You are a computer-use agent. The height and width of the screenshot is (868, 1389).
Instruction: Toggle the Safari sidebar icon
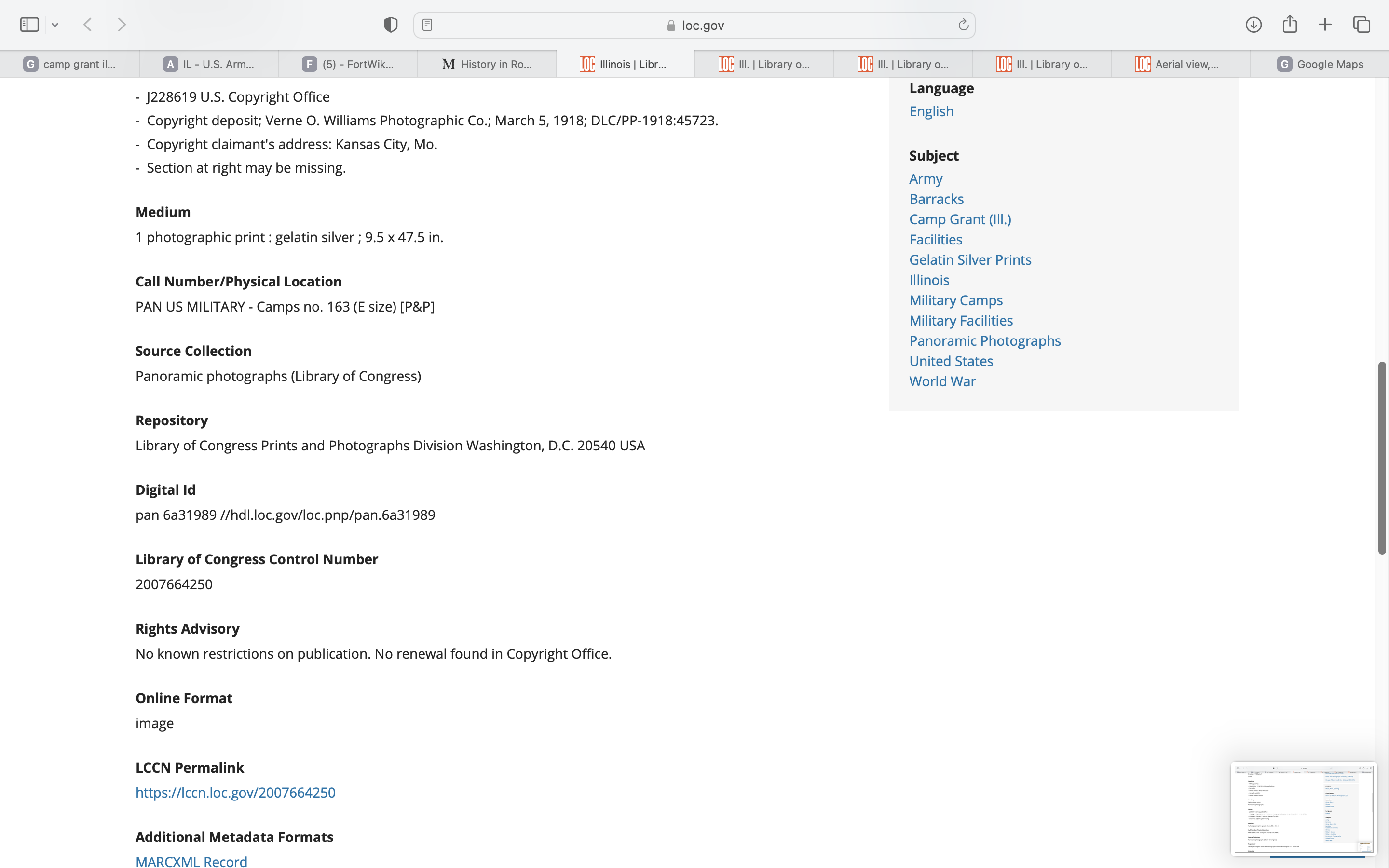coord(29,25)
